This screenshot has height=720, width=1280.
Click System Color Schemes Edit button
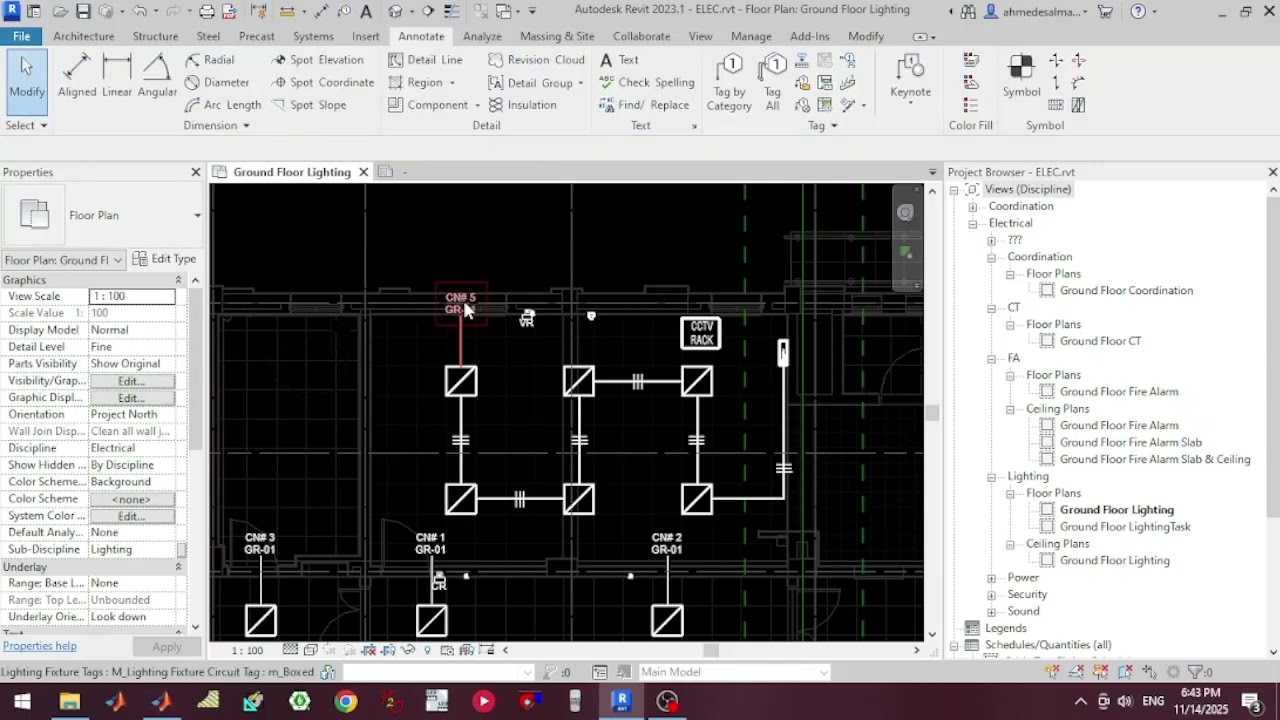coord(132,516)
